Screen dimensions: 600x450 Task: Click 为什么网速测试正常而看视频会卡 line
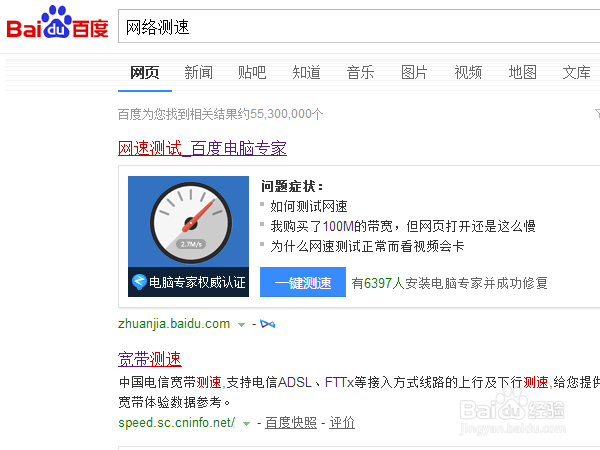point(367,246)
